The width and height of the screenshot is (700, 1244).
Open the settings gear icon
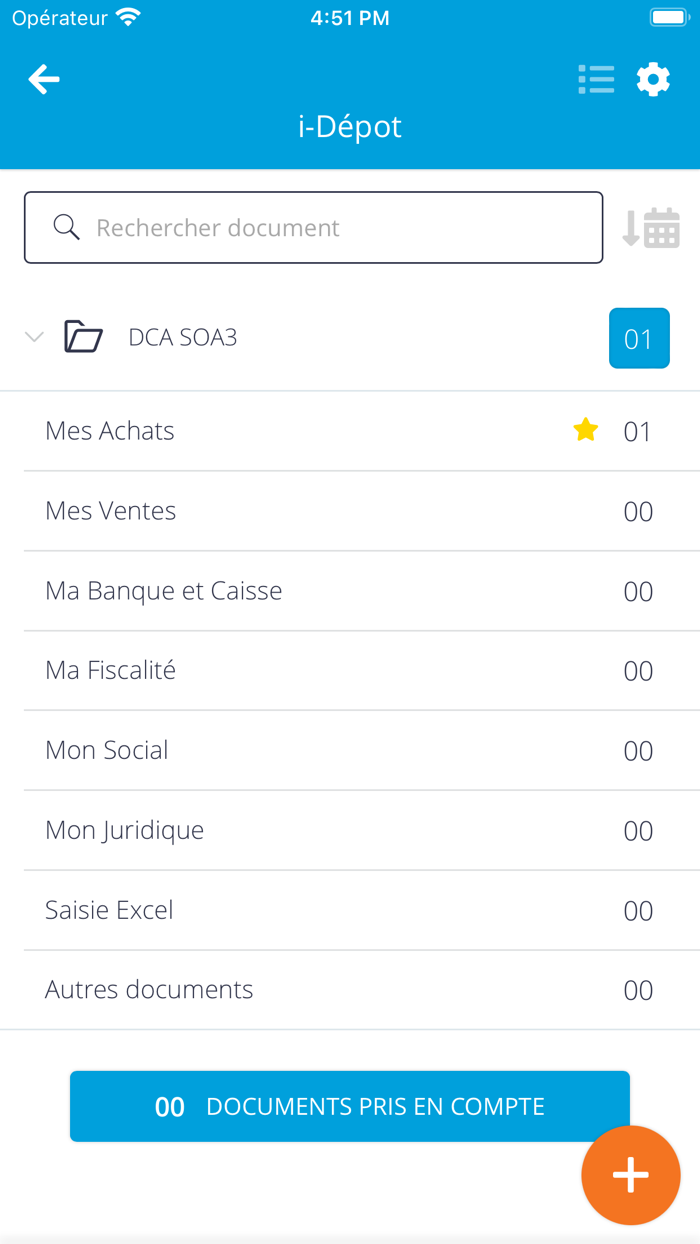pos(653,79)
